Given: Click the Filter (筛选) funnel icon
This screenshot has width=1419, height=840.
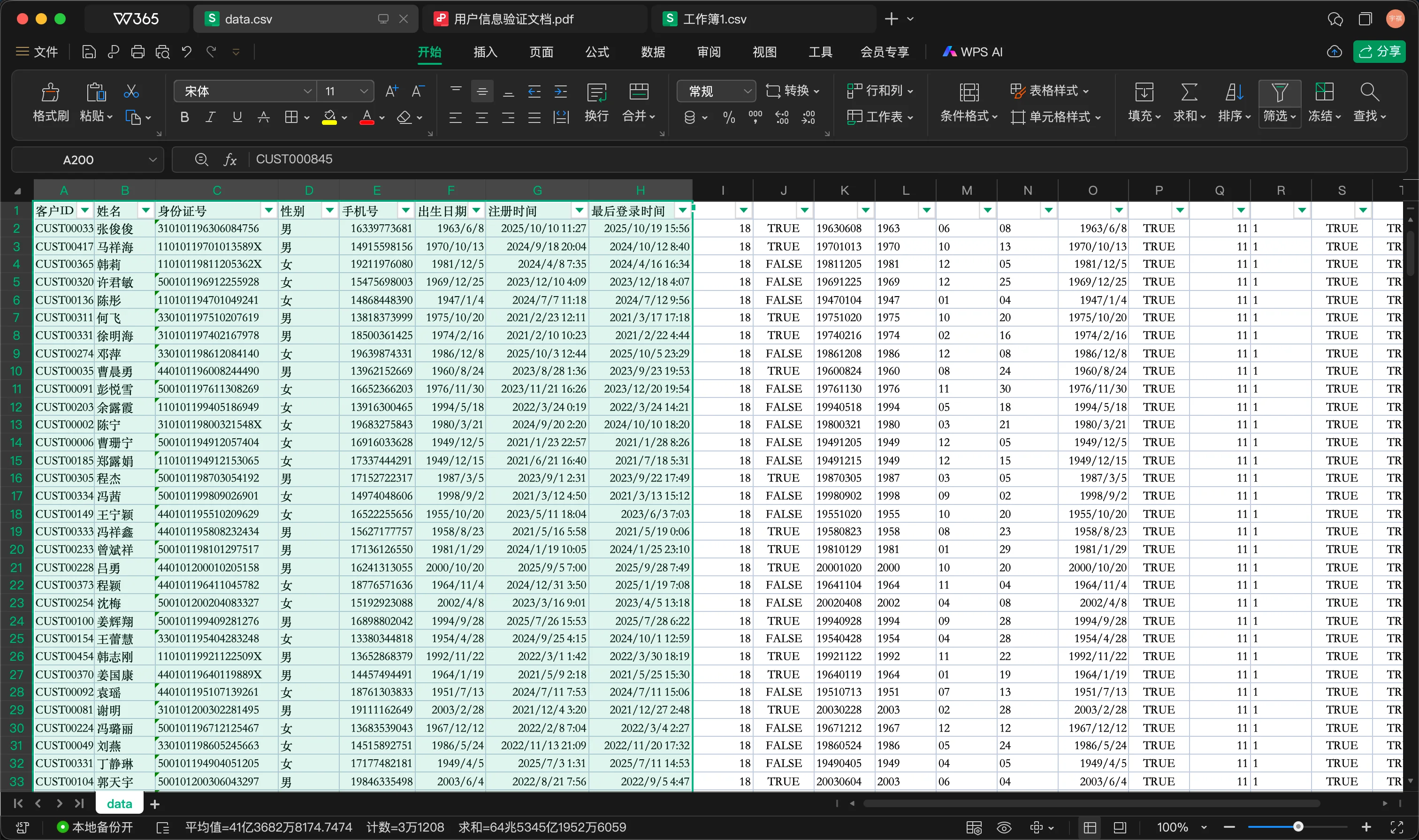Looking at the screenshot, I should (1279, 93).
